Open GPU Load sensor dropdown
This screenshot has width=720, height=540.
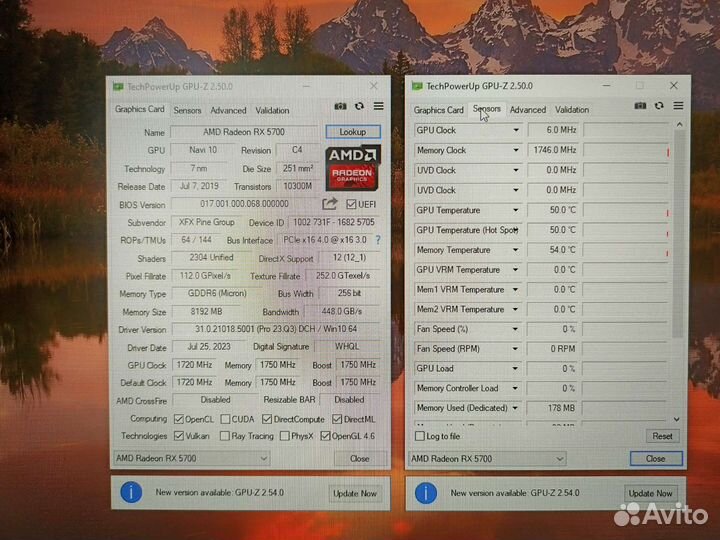pyautogui.click(x=515, y=369)
